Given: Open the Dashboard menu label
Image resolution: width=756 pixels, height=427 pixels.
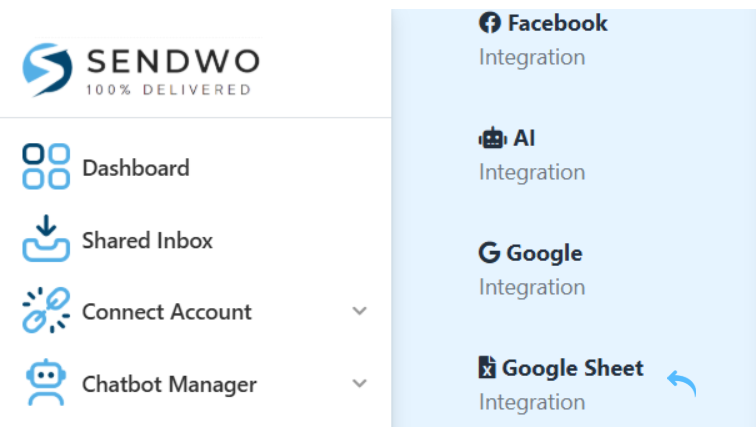Looking at the screenshot, I should pos(135,168).
